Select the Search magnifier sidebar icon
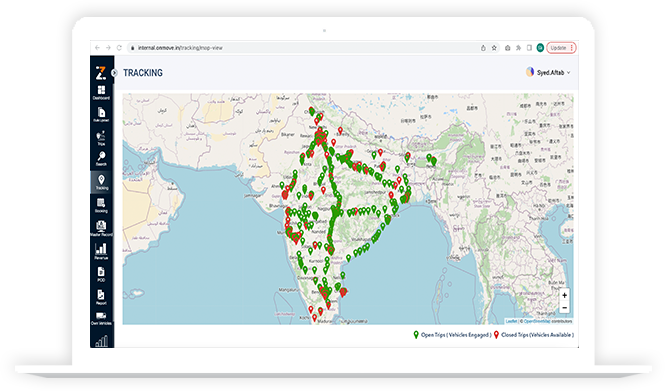The height and width of the screenshot is (391, 665). pos(101,159)
